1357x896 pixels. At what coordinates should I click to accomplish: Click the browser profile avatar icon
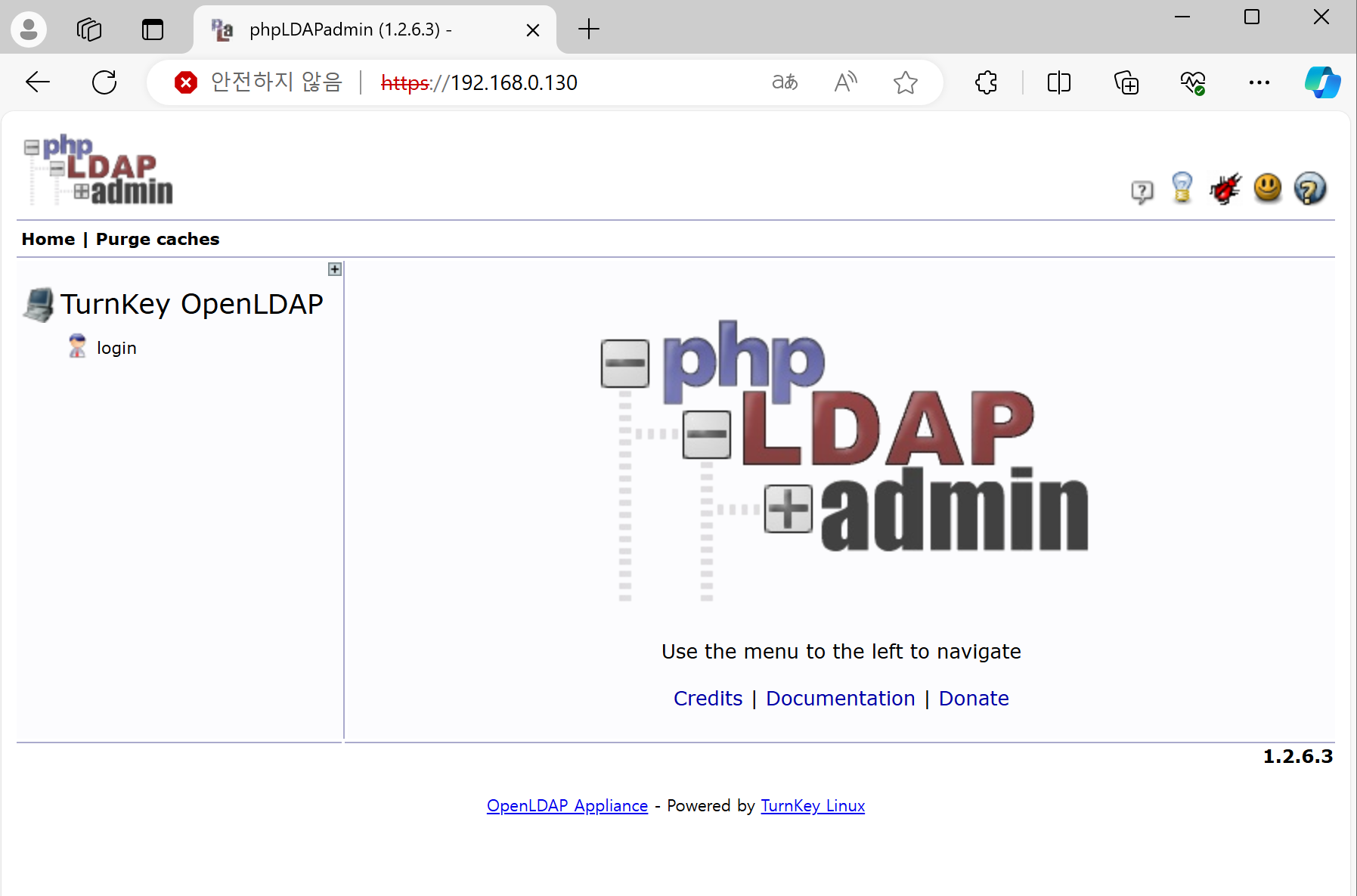(x=29, y=29)
